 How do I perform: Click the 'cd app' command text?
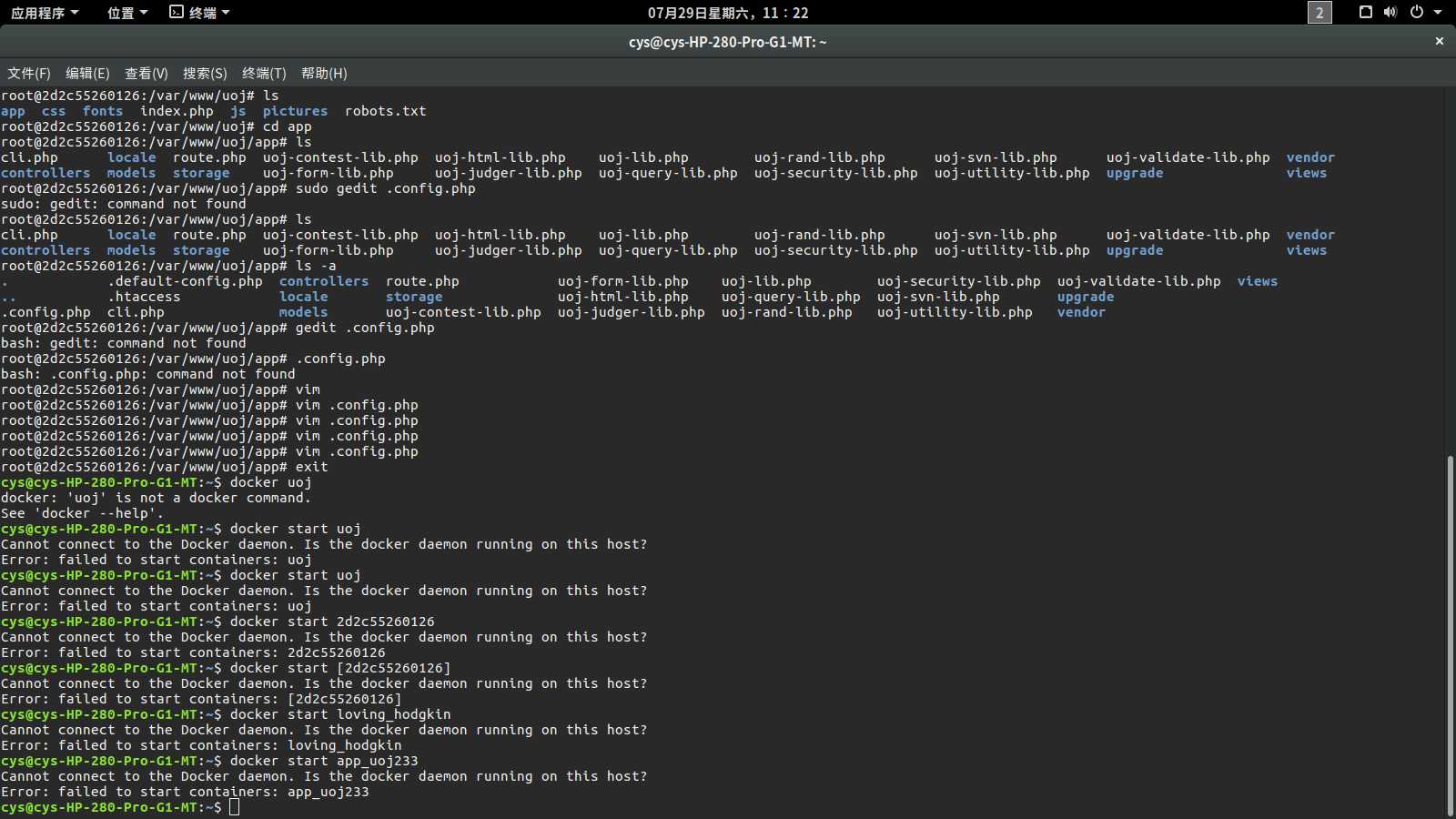[x=288, y=126]
